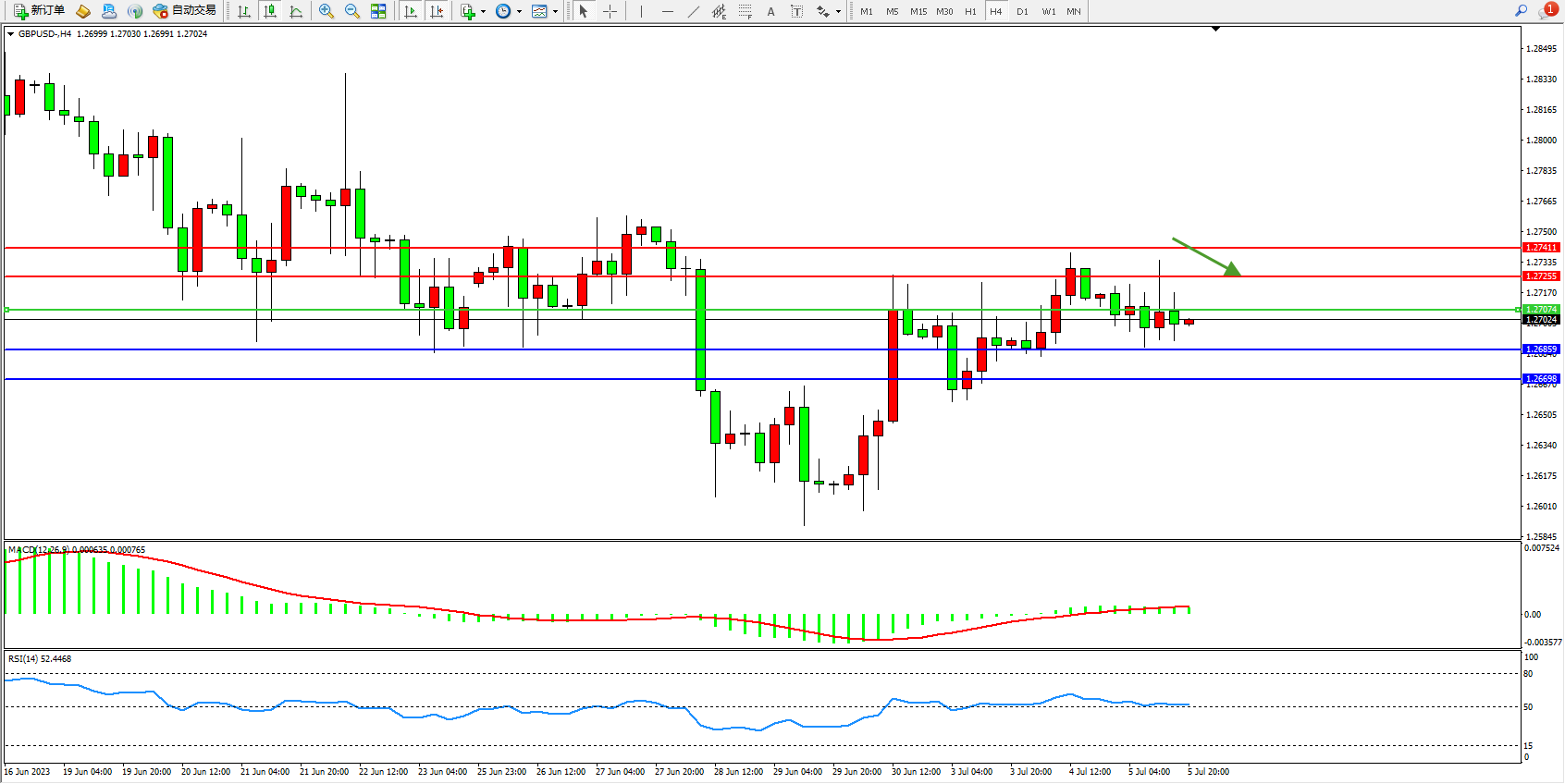1565x784 pixels.
Task: Toggle chart shift button
Action: [437, 11]
